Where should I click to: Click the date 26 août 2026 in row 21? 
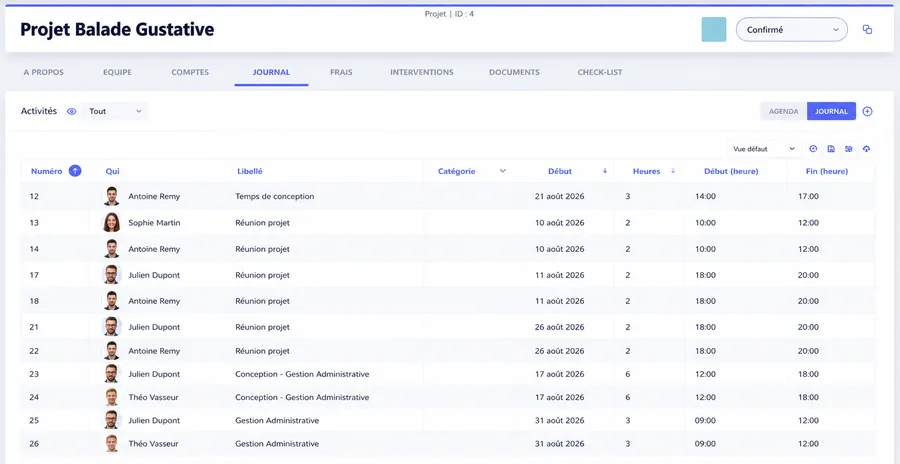click(559, 327)
